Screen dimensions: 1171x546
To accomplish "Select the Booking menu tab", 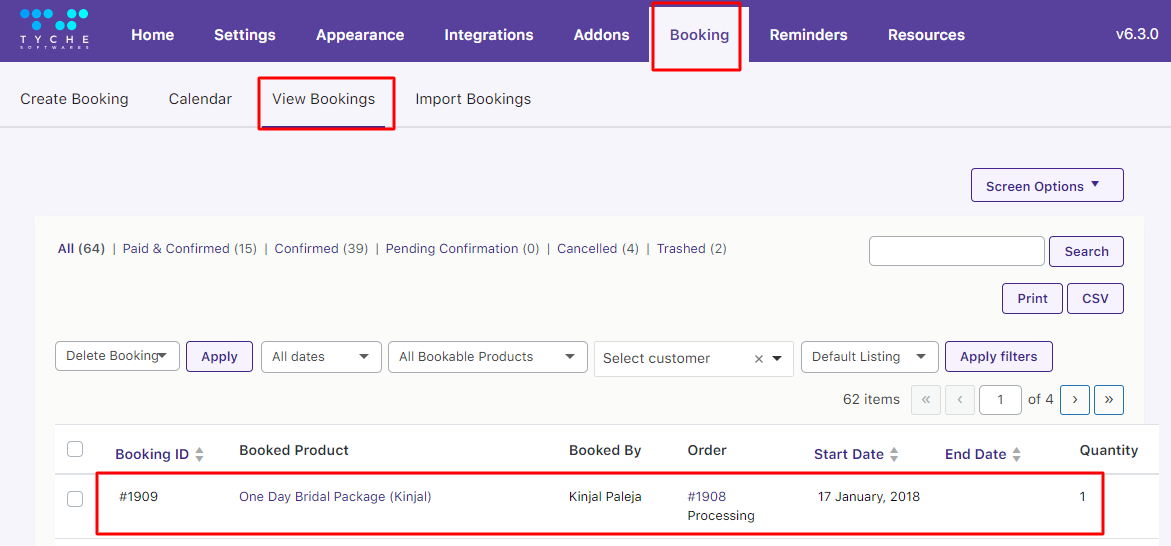I will [699, 35].
